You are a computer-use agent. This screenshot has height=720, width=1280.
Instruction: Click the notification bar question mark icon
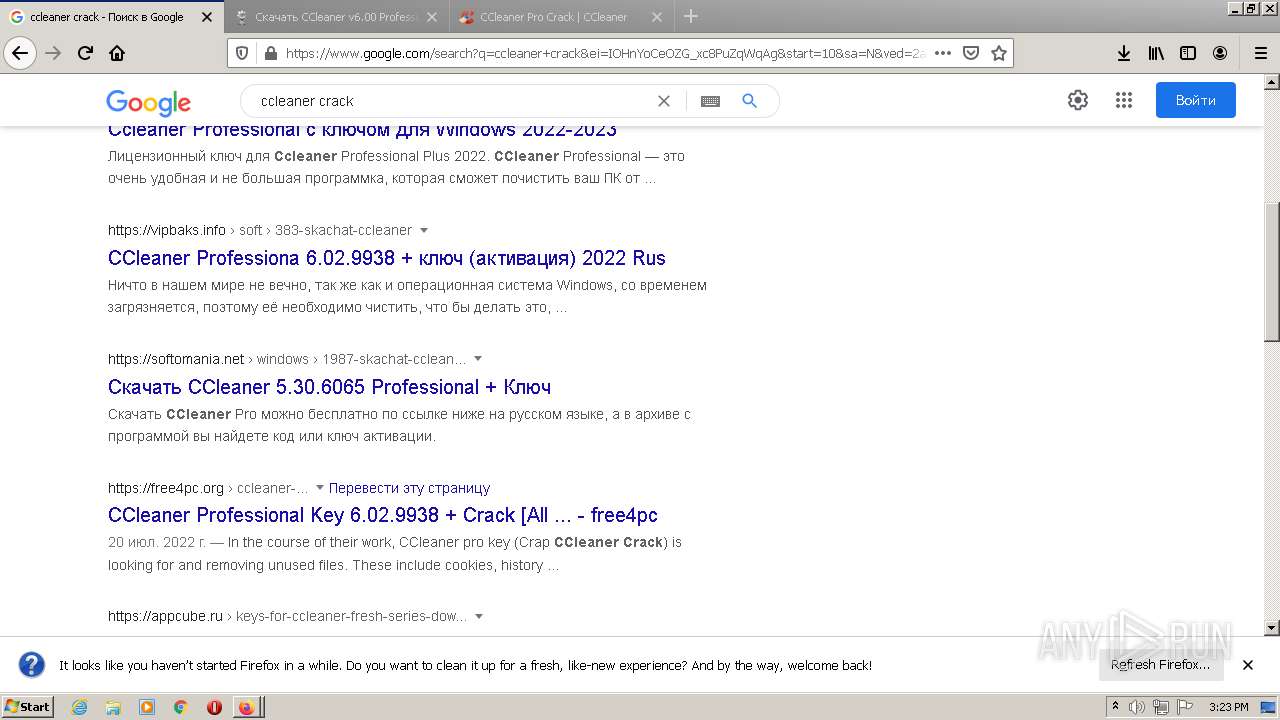(x=32, y=665)
